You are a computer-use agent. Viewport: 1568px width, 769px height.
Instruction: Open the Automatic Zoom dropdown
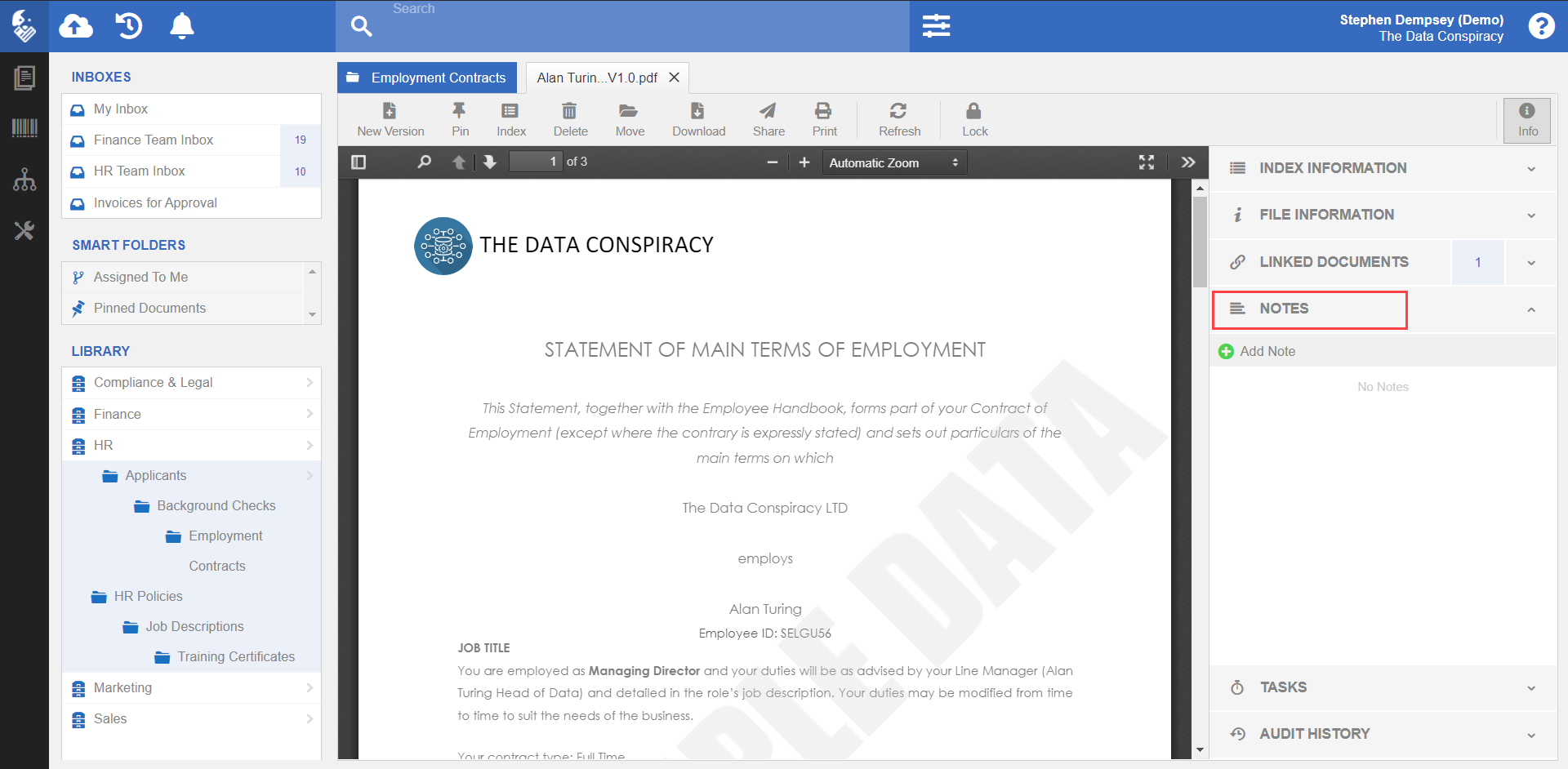(894, 162)
